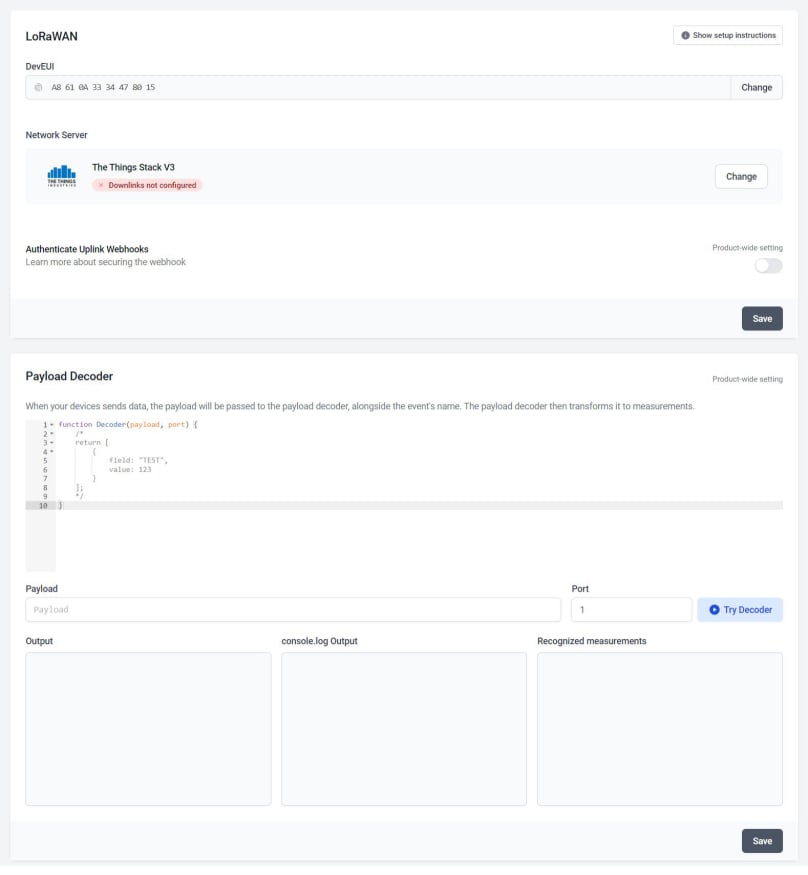Show setup instructions for LoRaWAN
The image size is (808, 875).
[x=727, y=35]
